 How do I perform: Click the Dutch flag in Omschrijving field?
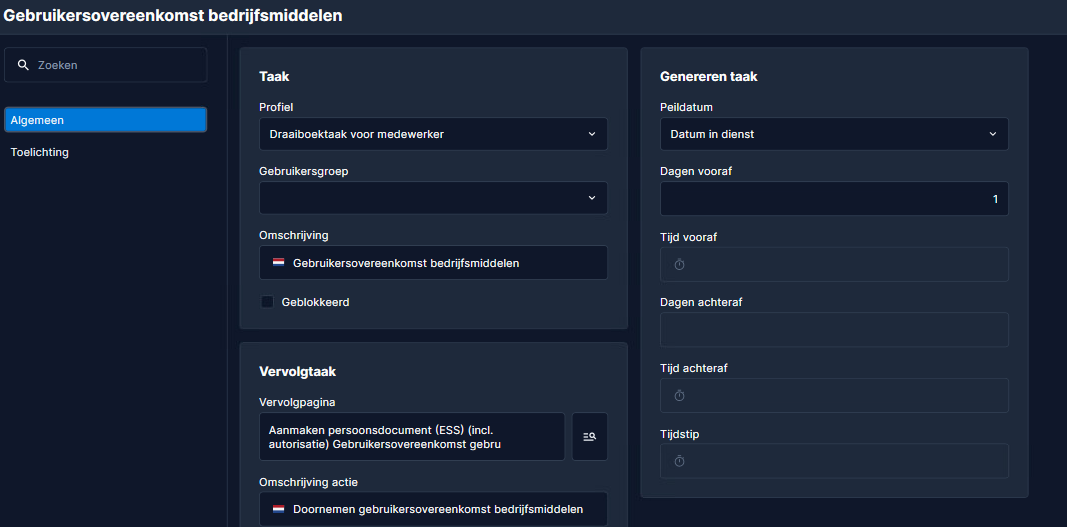pyautogui.click(x=278, y=262)
